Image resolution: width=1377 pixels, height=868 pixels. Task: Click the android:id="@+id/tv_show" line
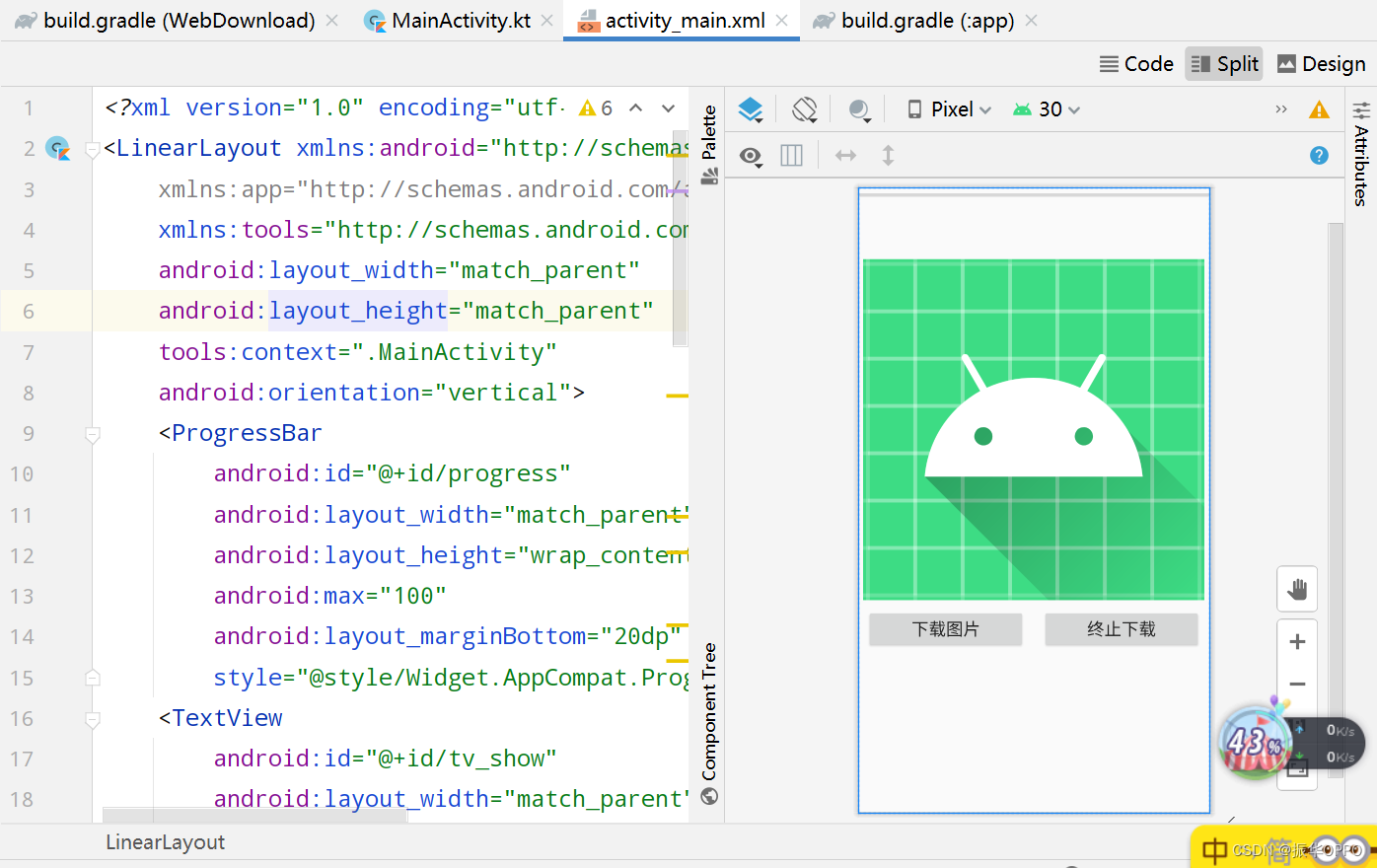click(x=385, y=759)
